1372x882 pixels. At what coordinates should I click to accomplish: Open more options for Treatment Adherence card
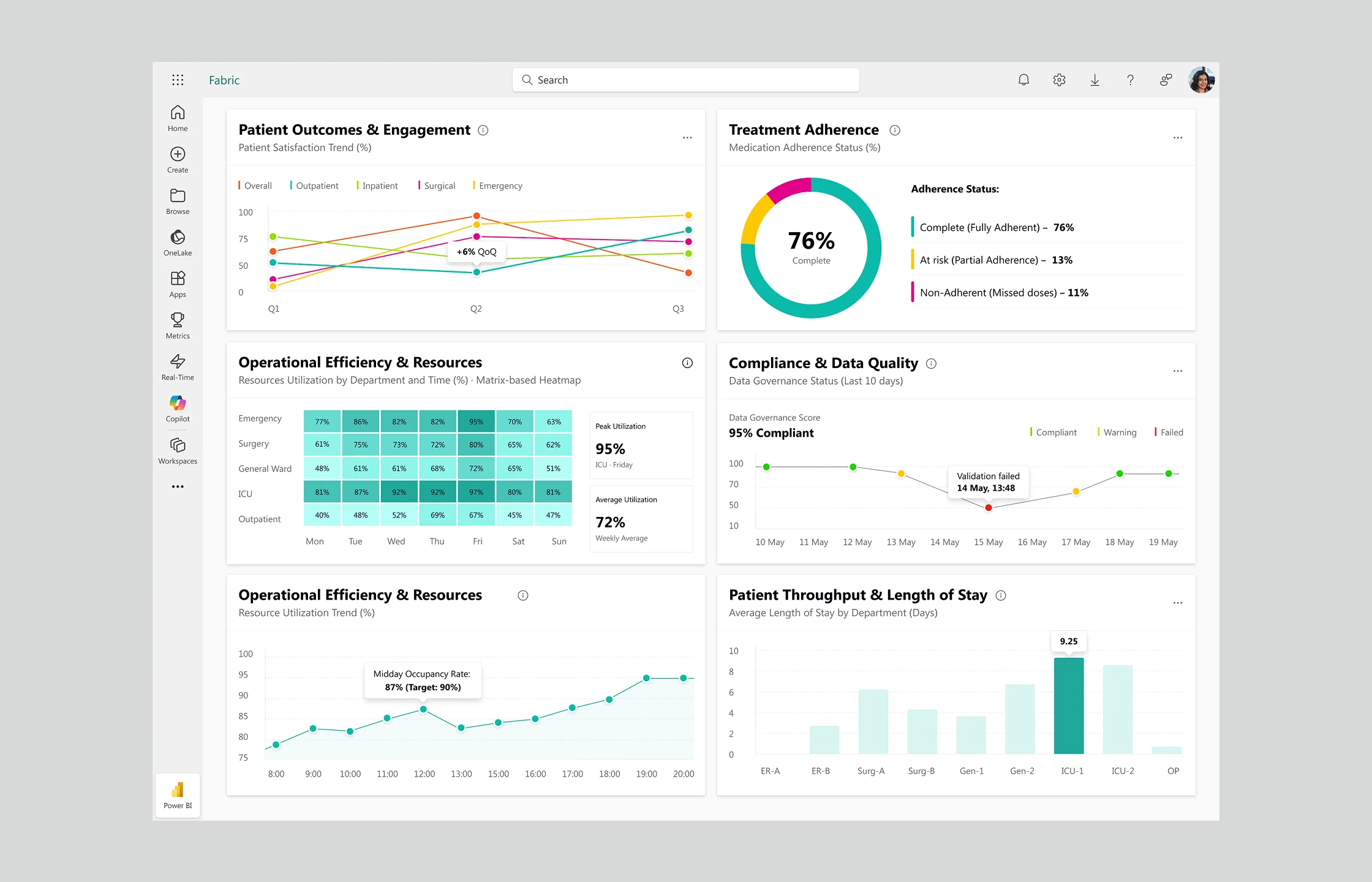1177,138
